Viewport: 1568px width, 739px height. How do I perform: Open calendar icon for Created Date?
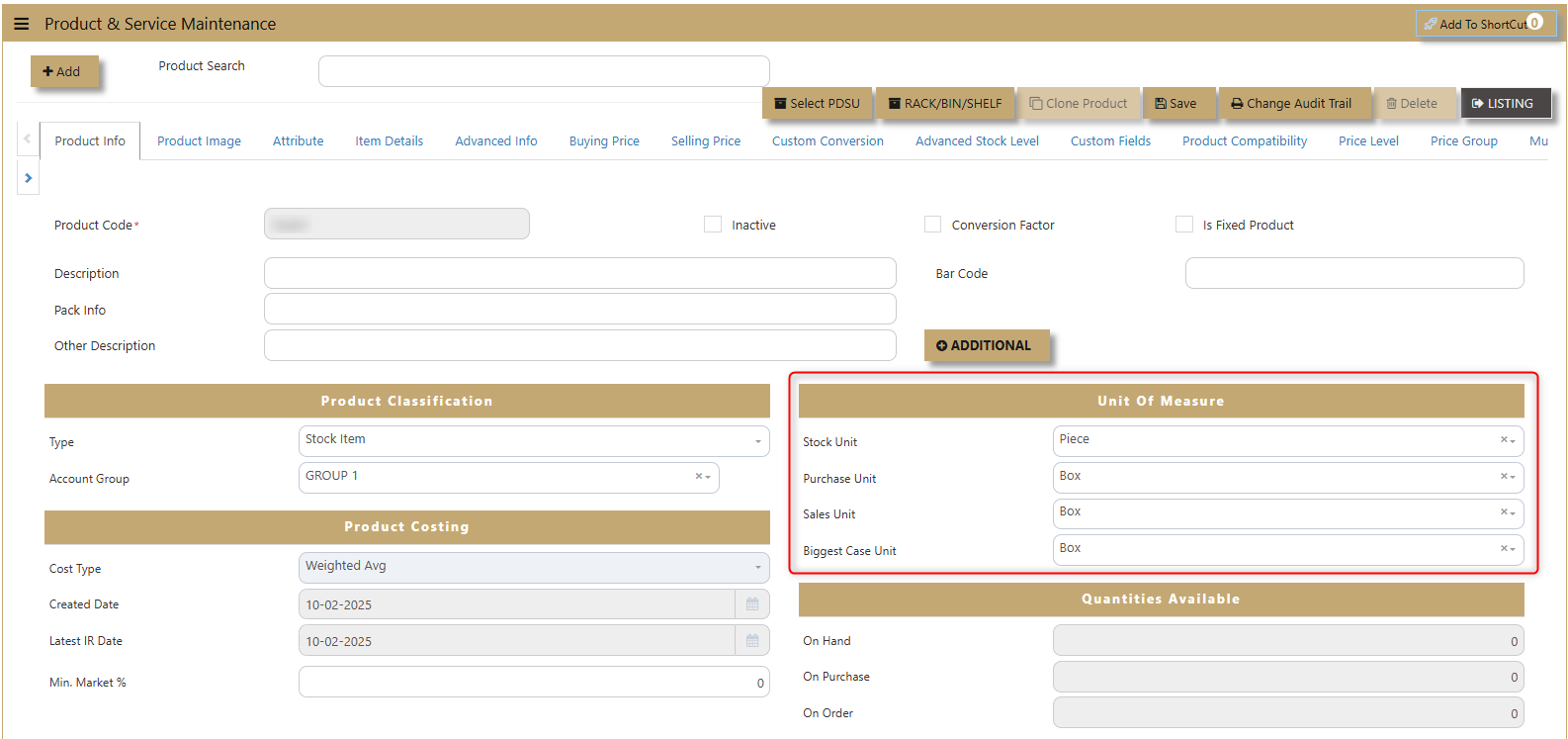click(752, 604)
